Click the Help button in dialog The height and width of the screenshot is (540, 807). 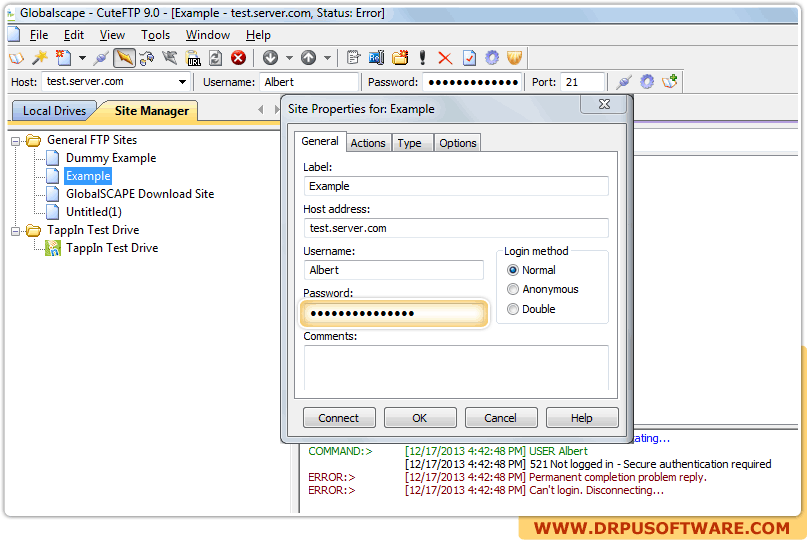[x=582, y=418]
